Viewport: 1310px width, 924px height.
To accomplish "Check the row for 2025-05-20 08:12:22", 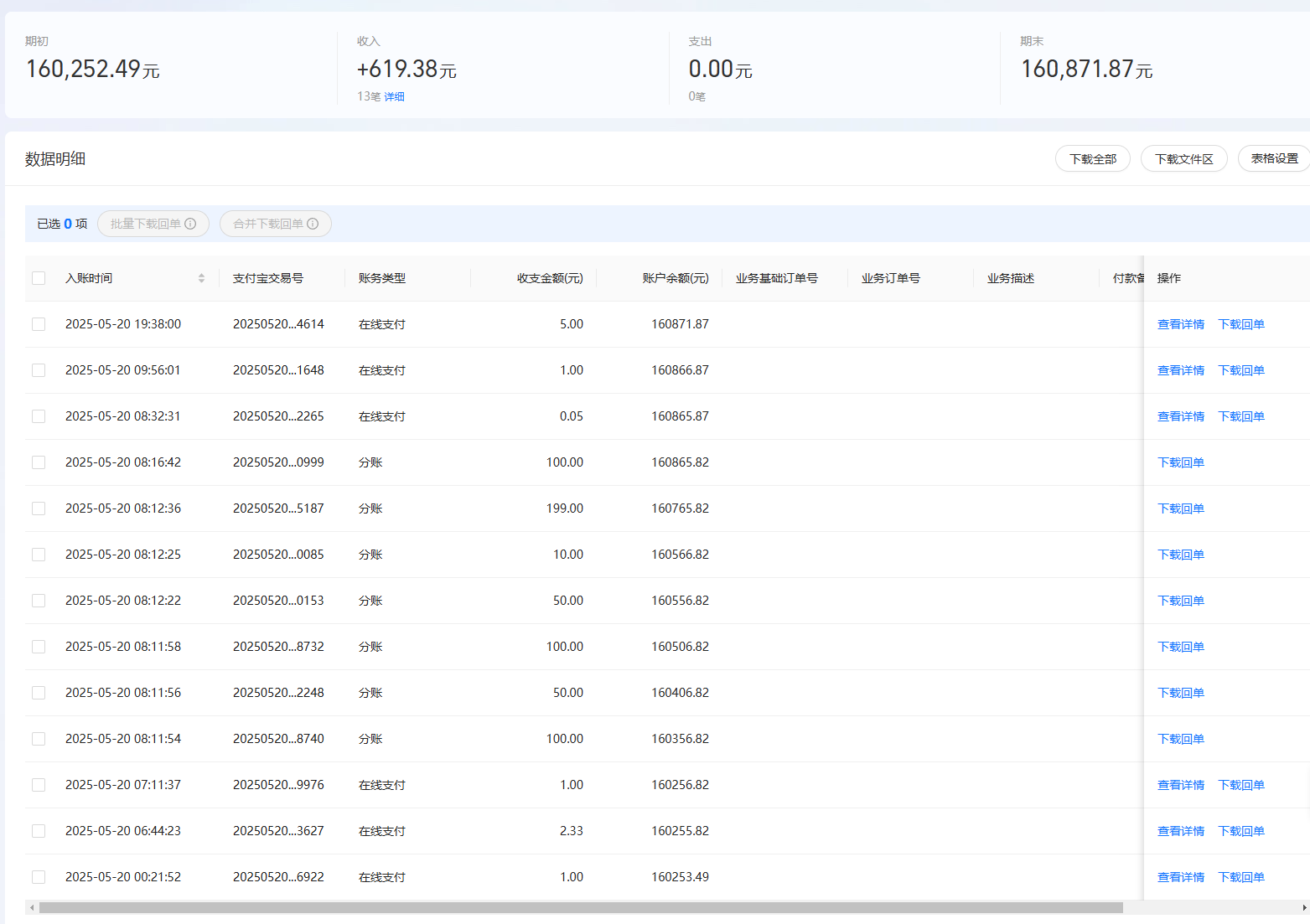I will click(39, 601).
